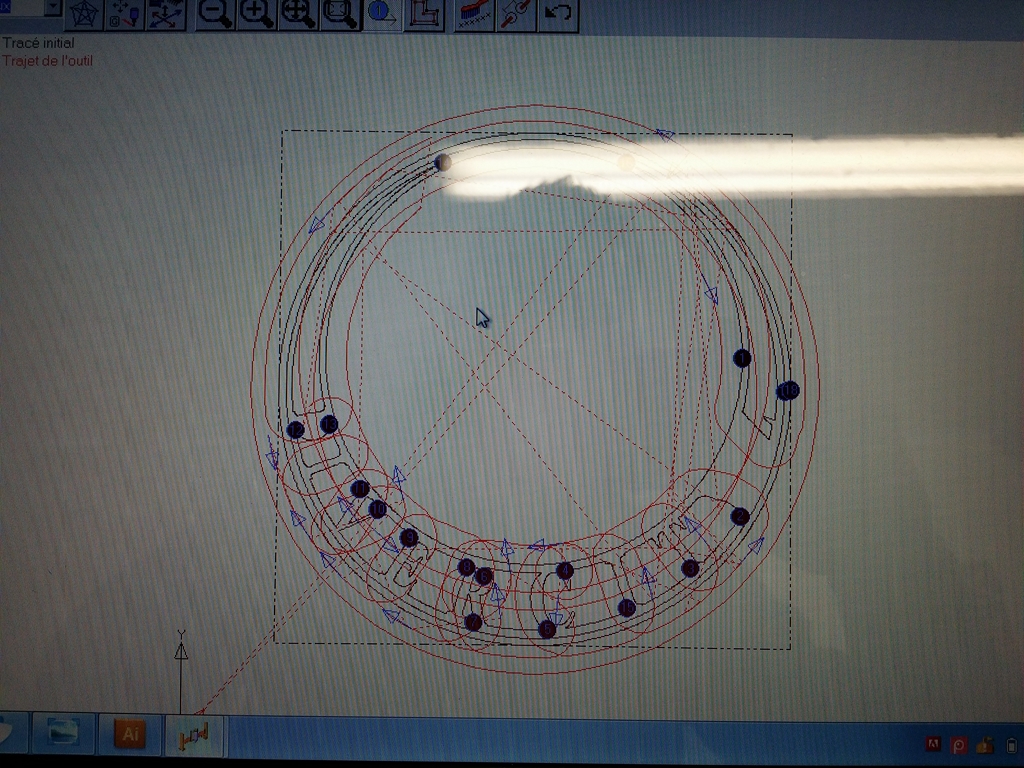Click the red contour outline toolbar icon

point(424,14)
